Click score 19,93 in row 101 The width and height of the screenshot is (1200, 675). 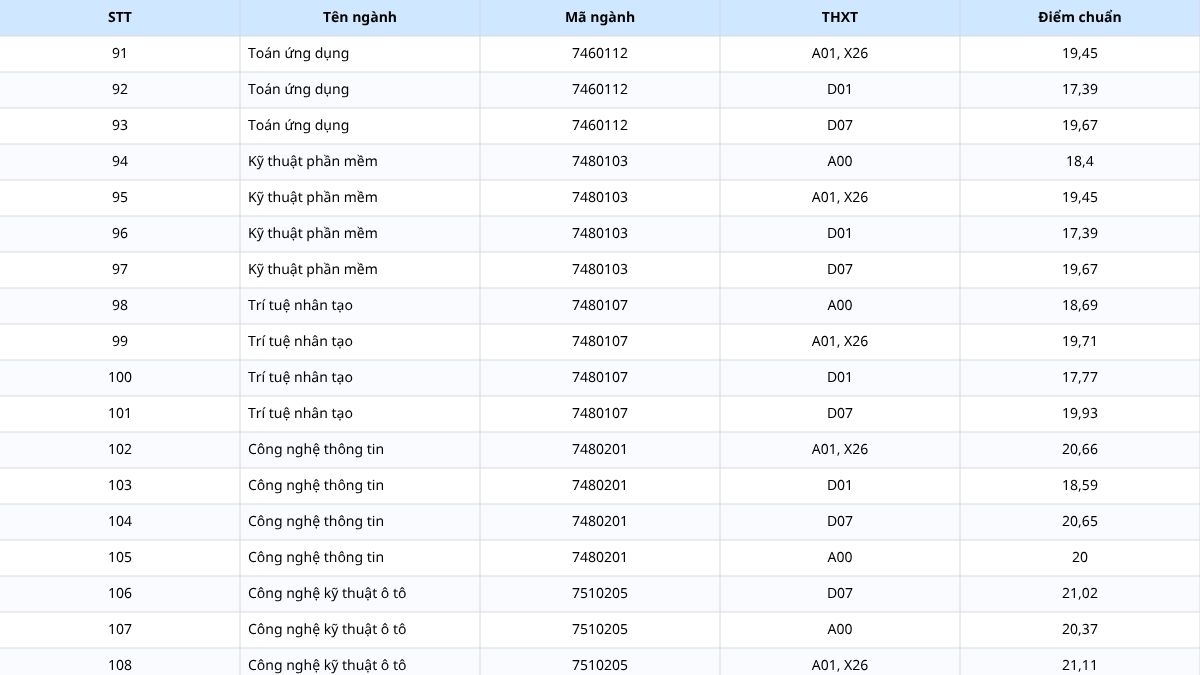click(1080, 413)
